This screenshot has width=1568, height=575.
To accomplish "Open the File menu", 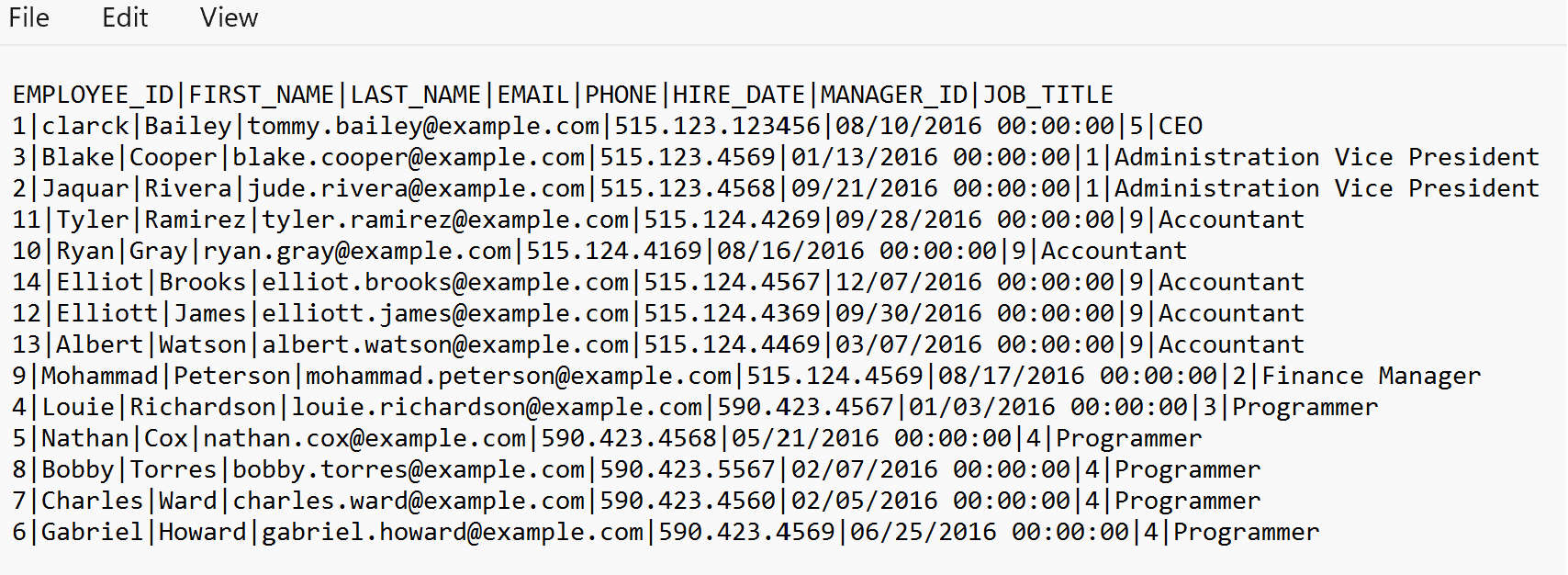I will tap(28, 17).
